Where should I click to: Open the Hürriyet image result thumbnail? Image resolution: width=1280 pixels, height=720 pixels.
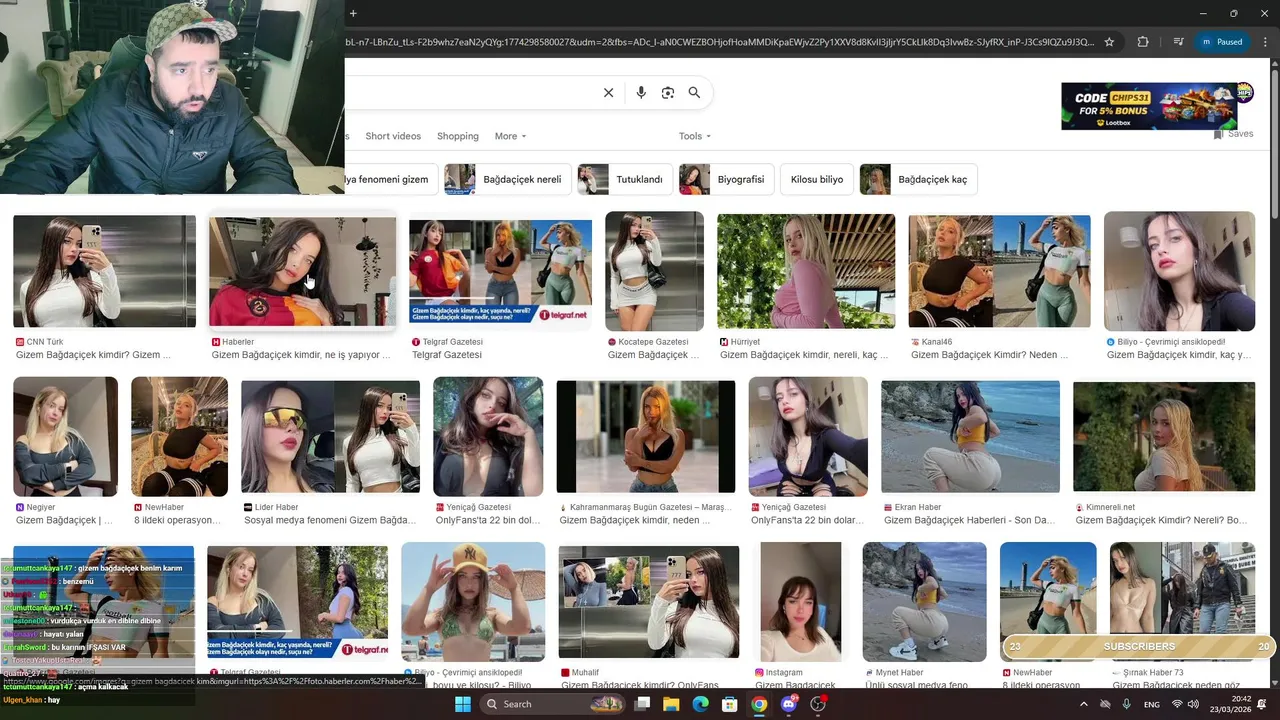806,271
